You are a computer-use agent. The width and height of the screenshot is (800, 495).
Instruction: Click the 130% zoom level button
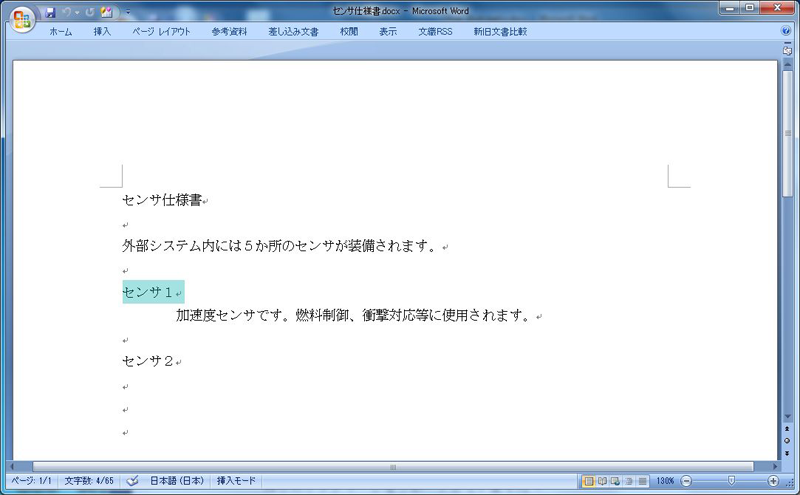click(665, 481)
